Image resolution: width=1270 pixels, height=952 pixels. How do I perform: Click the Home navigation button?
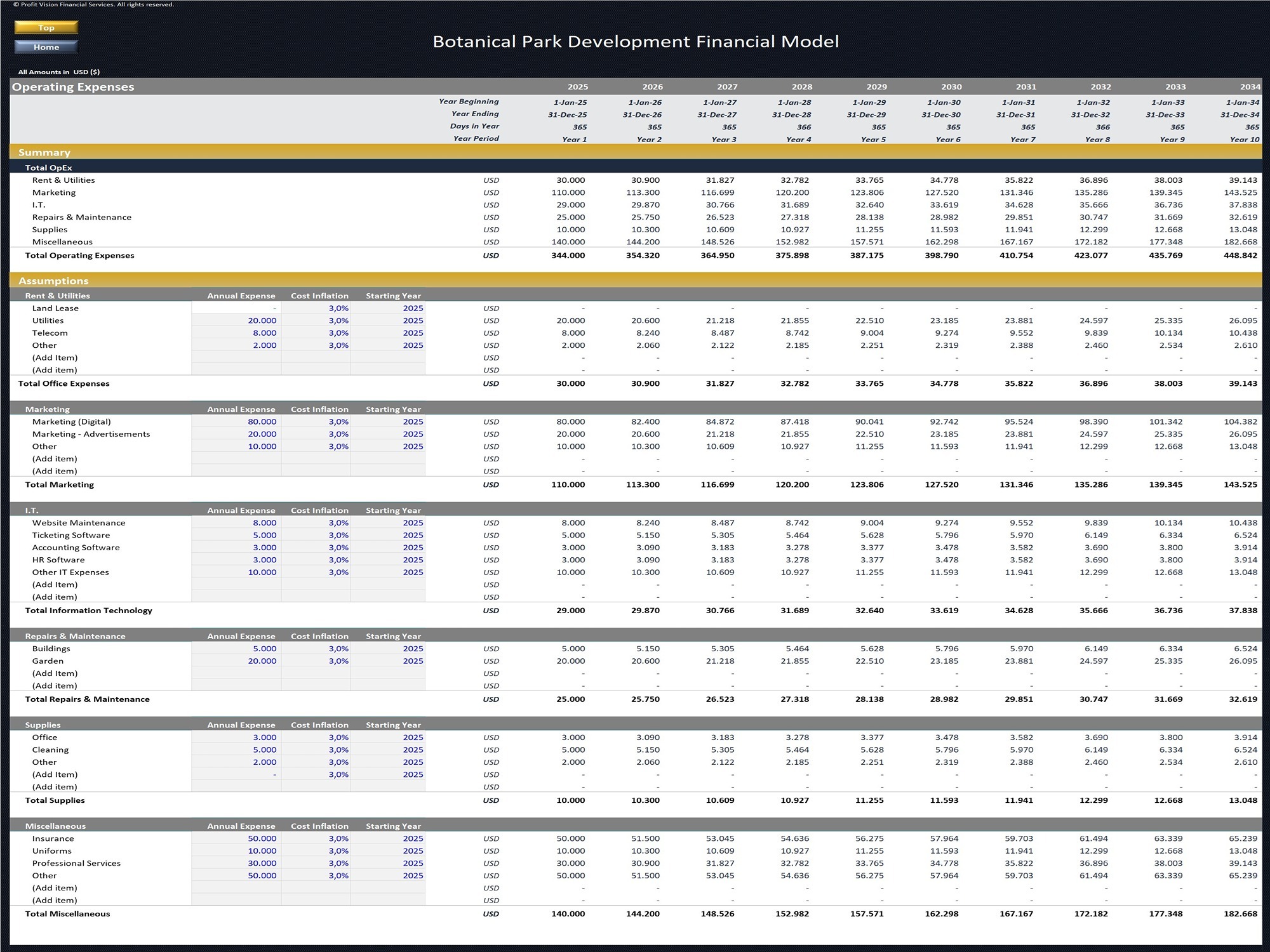(46, 47)
